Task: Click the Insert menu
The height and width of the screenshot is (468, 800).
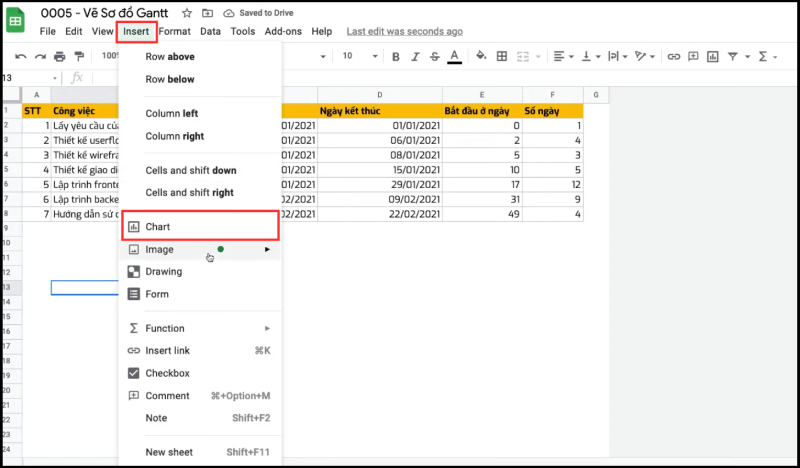Action: click(x=136, y=32)
